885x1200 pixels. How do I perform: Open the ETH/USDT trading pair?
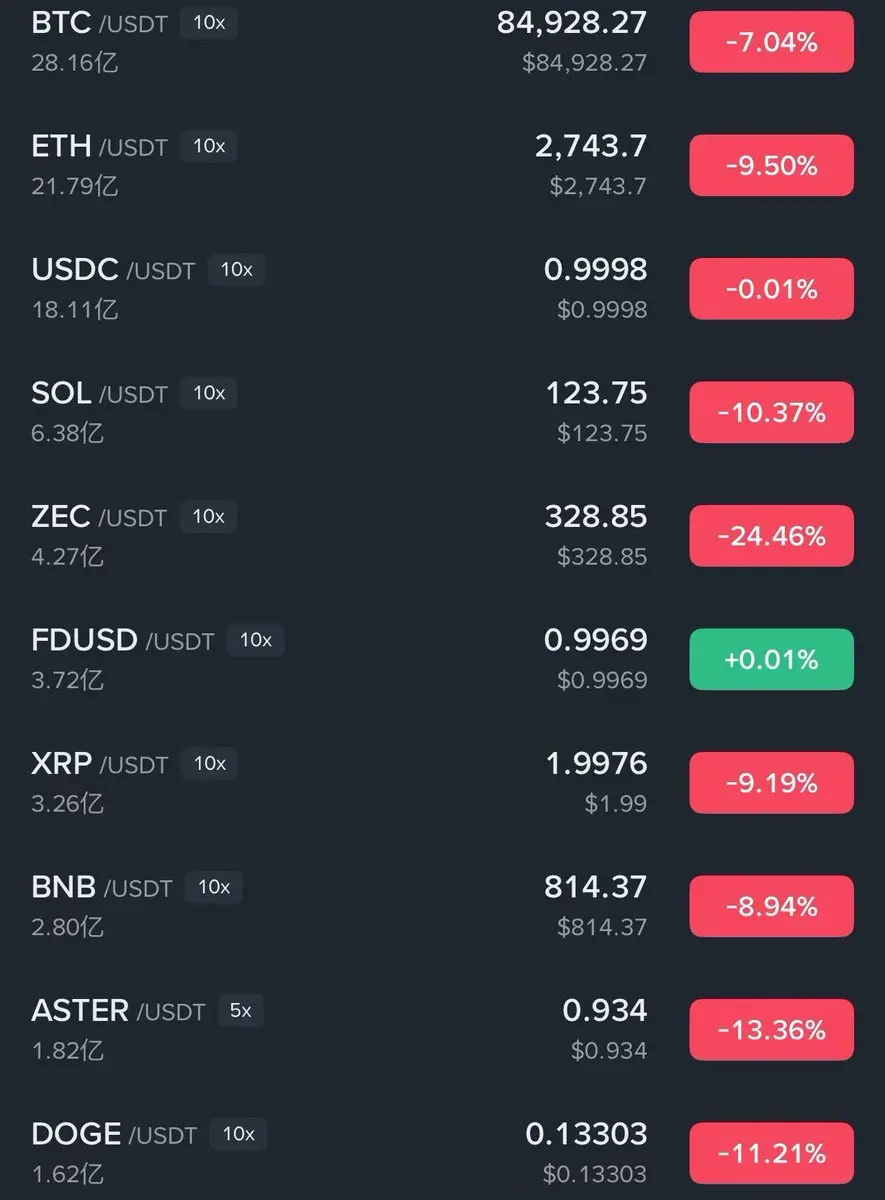click(99, 146)
